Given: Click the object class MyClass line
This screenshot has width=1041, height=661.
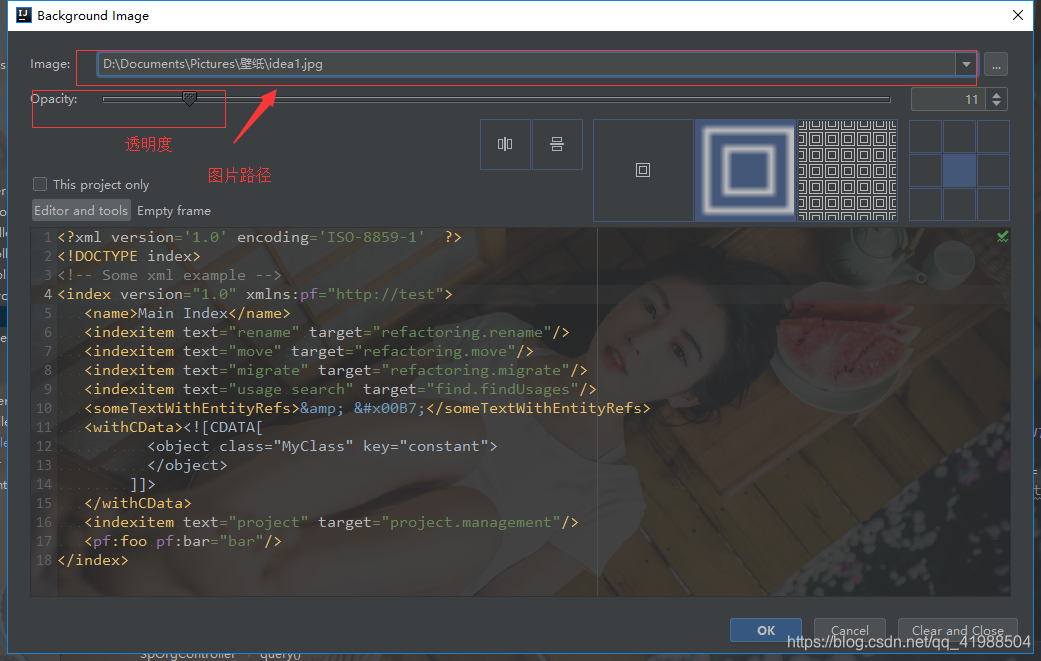Looking at the screenshot, I should 322,446.
